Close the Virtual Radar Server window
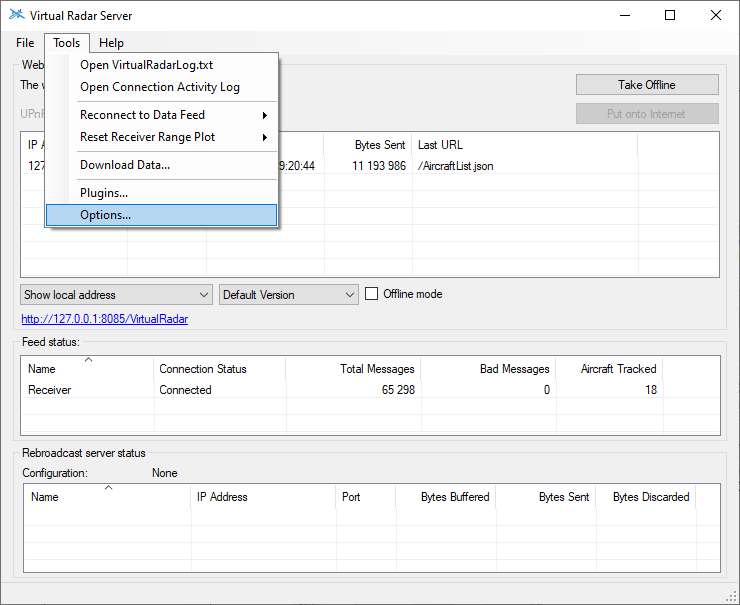This screenshot has height=605, width=740. (x=715, y=16)
